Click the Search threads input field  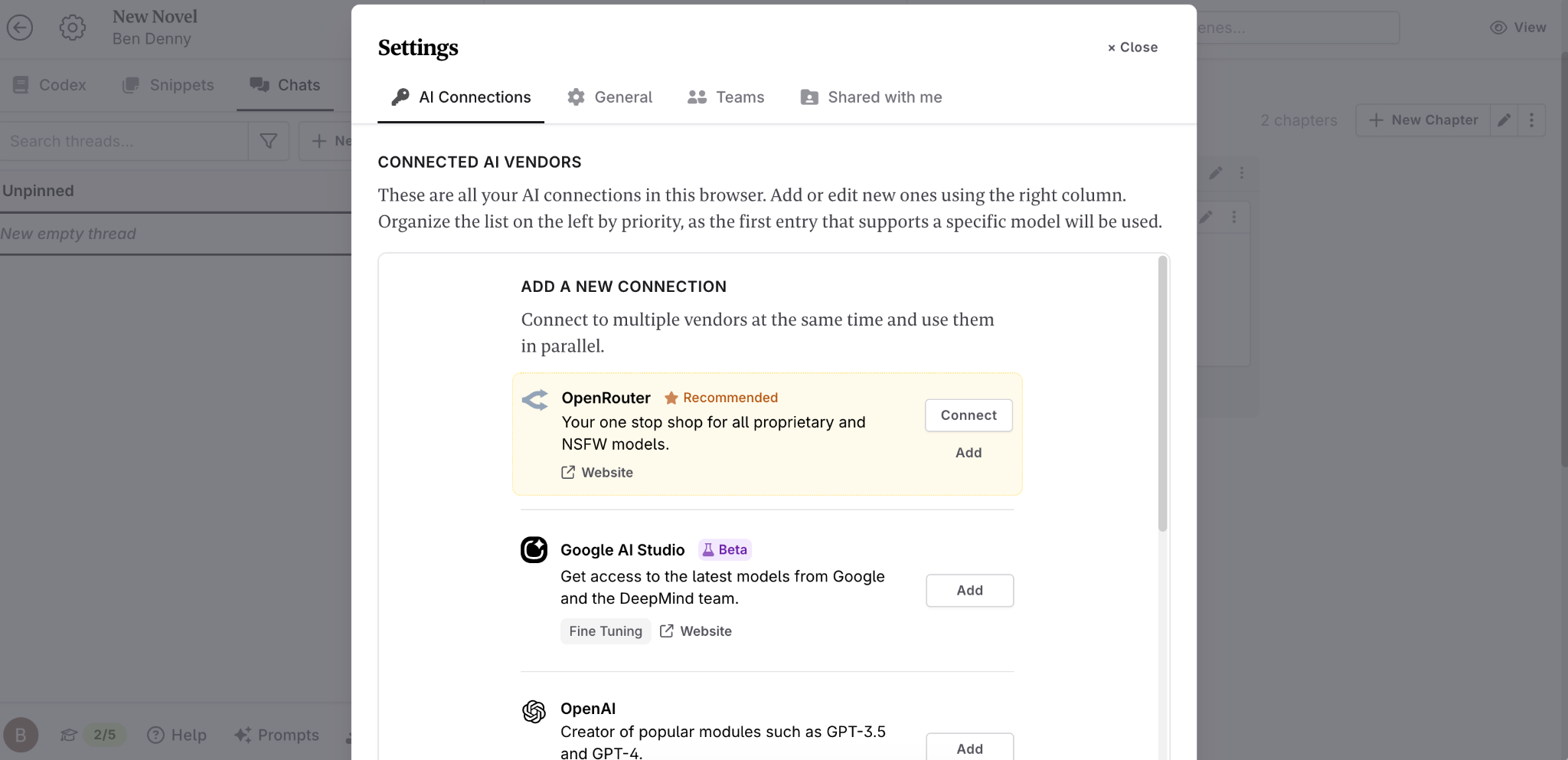pos(125,141)
